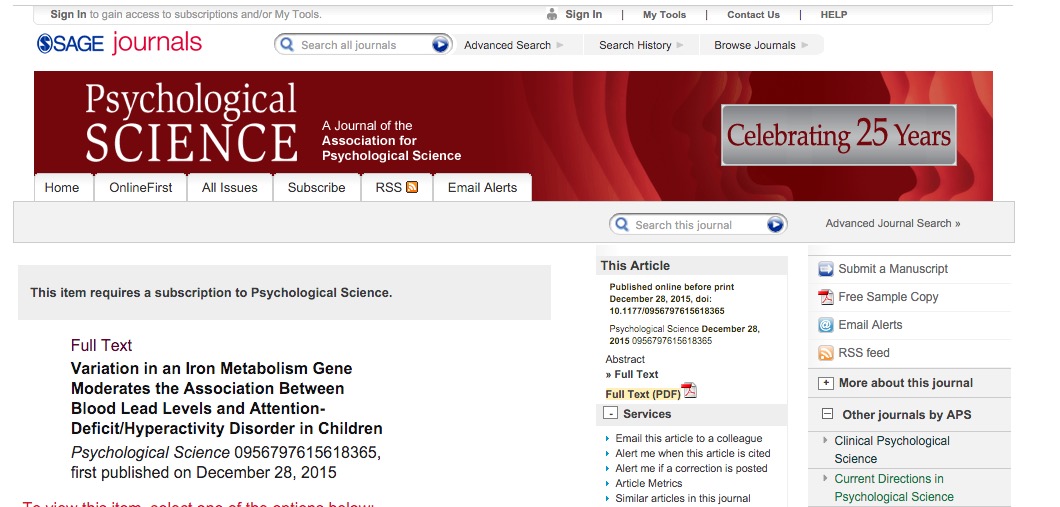Open Contact Us link
This screenshot has width=1060, height=507.
(753, 14)
